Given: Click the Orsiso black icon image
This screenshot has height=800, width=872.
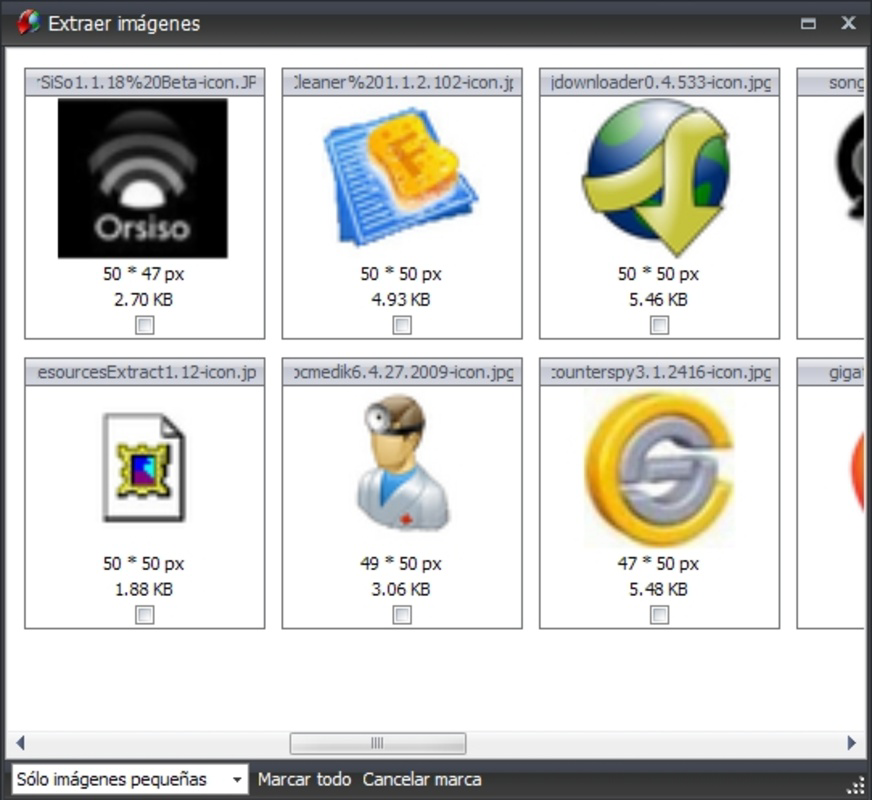Looking at the screenshot, I should coord(143,180).
